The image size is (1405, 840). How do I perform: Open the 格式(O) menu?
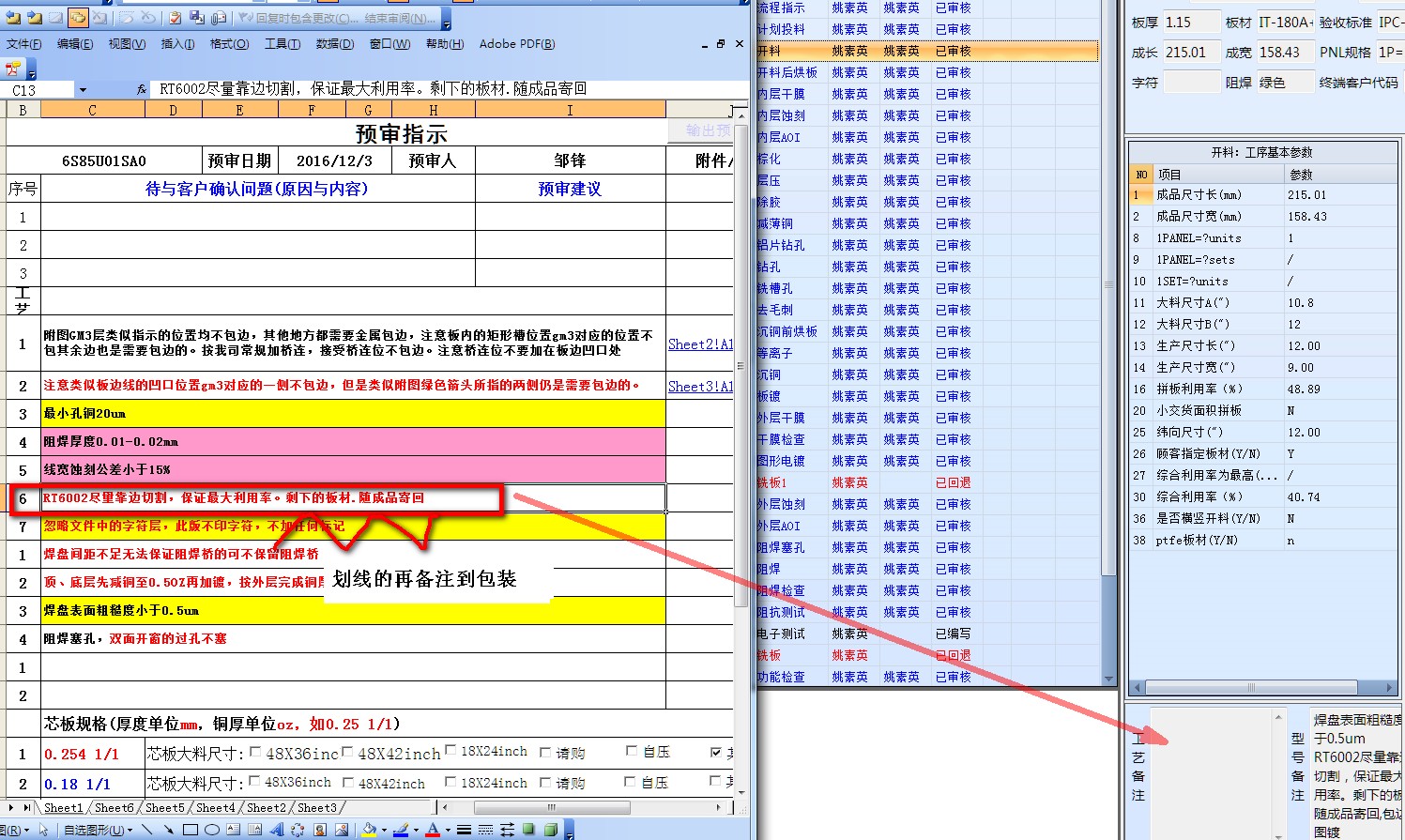(x=229, y=44)
